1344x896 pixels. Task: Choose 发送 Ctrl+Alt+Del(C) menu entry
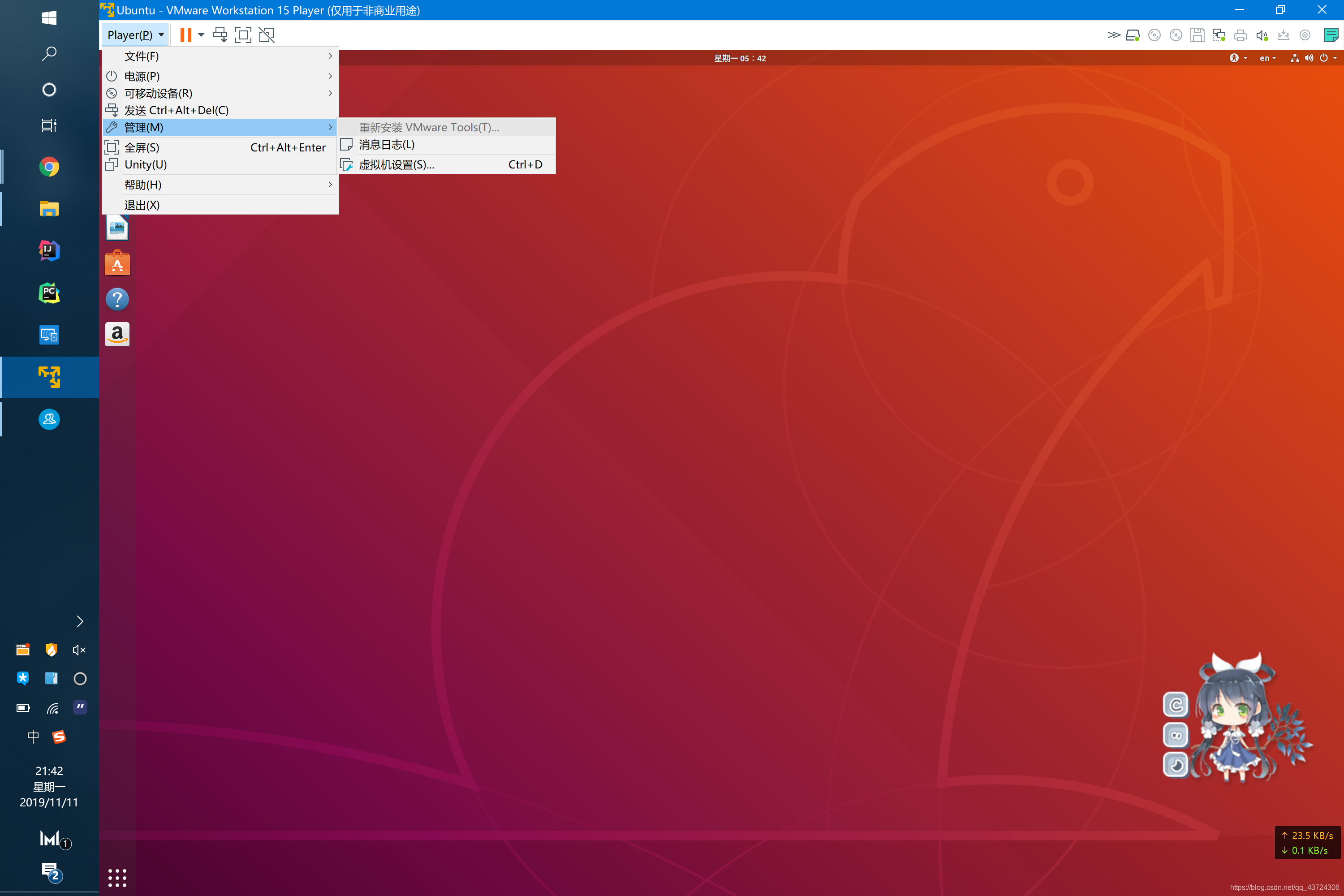pos(220,110)
